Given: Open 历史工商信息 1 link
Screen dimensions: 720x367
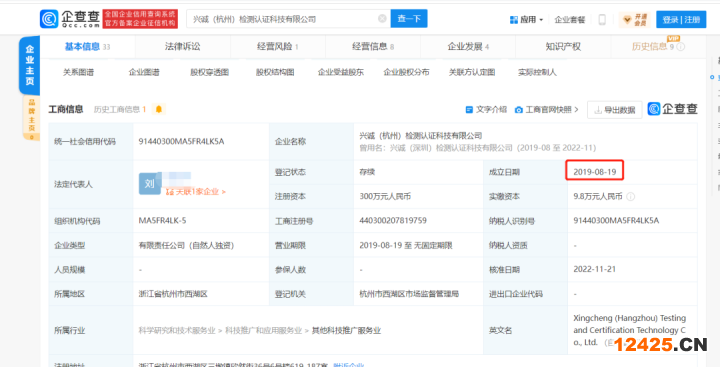Looking at the screenshot, I should point(120,109).
